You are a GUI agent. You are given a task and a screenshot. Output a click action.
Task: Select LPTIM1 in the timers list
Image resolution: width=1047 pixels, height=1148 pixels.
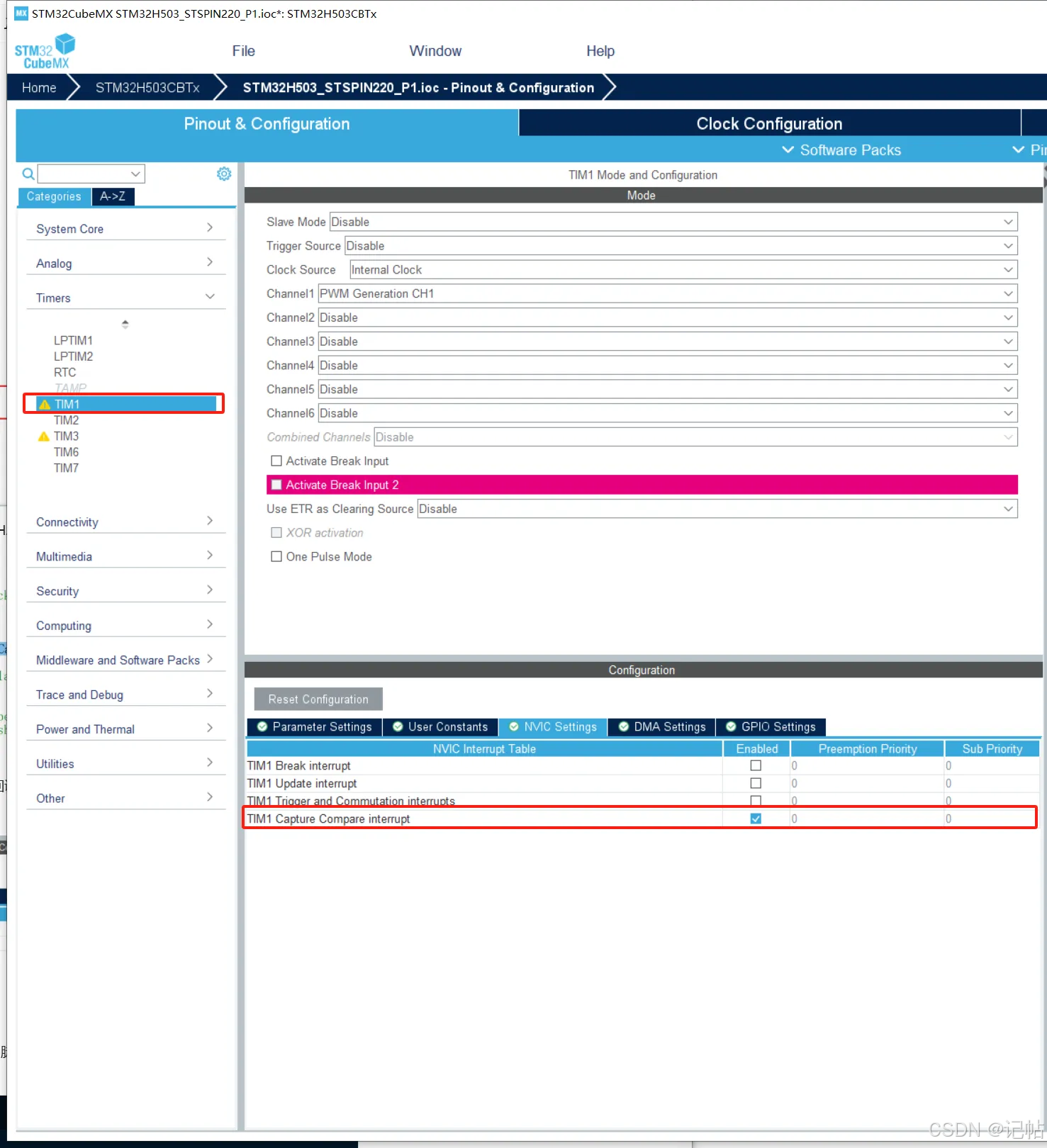73,341
